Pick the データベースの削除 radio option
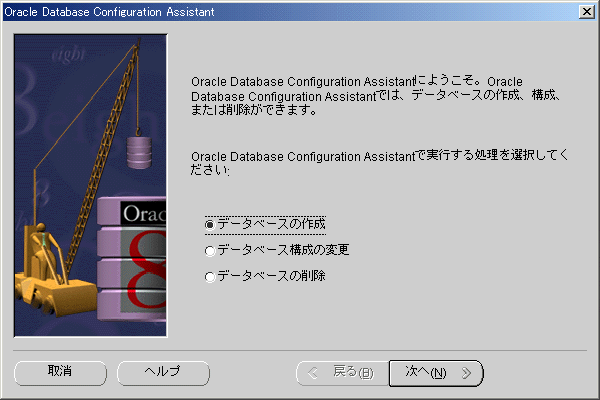The height and width of the screenshot is (400, 600). (x=209, y=276)
